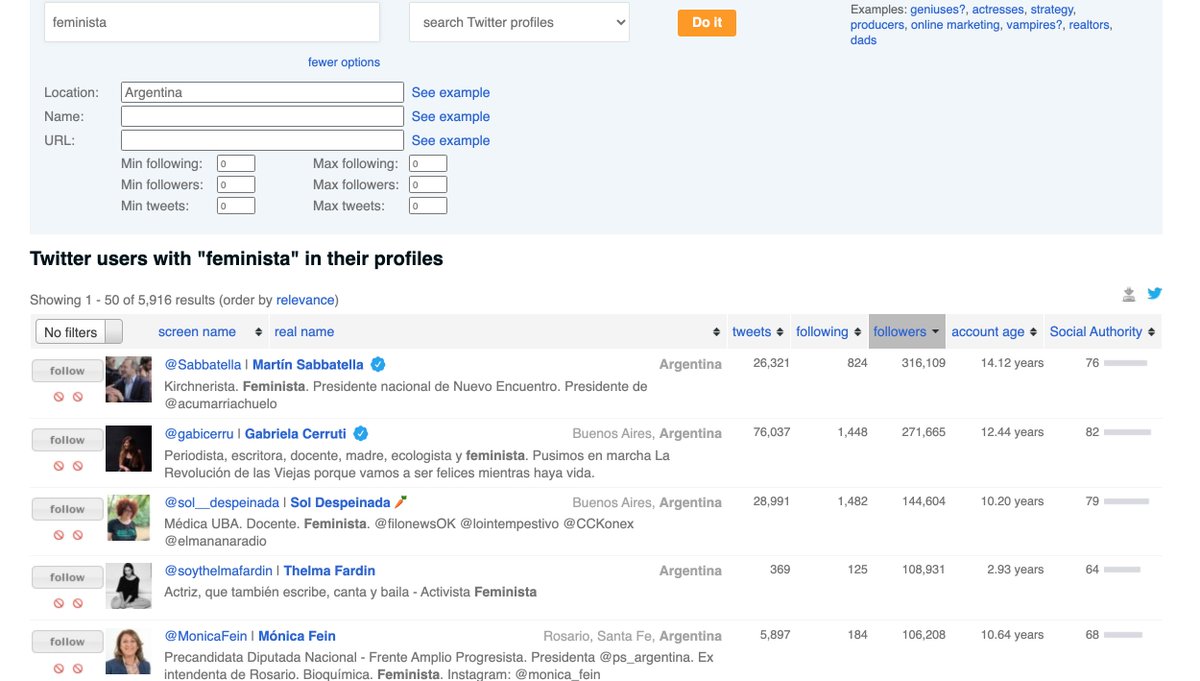Viewport: 1200px width, 681px height.
Task: Click the following column sort arrows
Action: (x=857, y=332)
